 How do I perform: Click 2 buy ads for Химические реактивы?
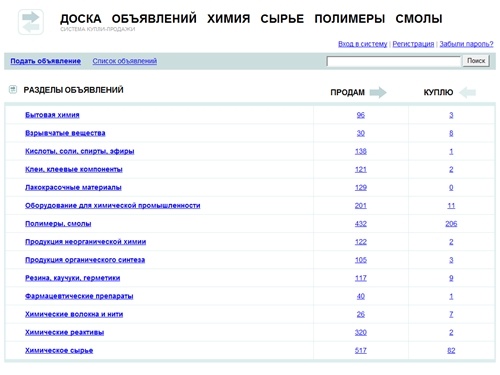pos(451,332)
